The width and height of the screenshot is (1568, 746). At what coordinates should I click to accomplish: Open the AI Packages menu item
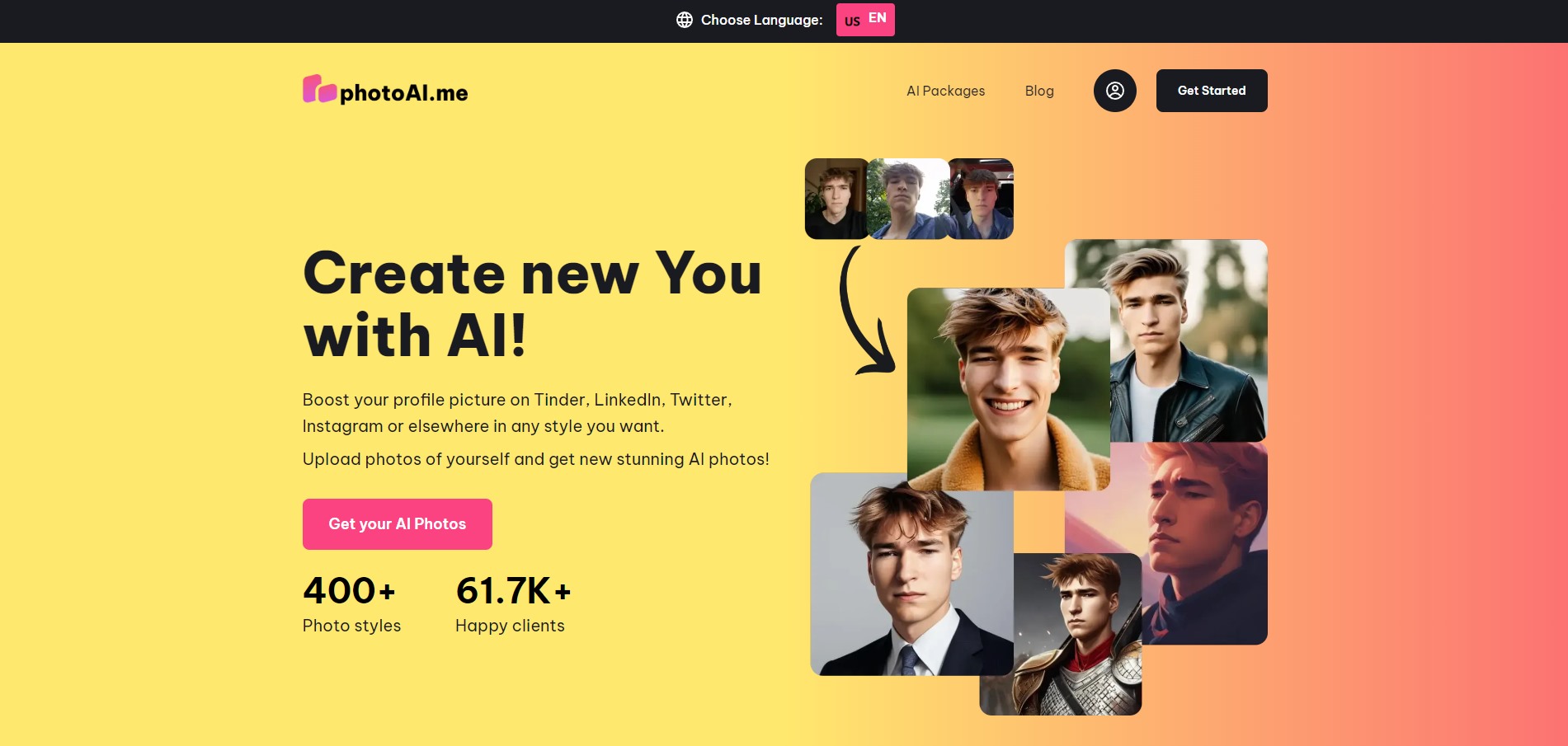tap(945, 91)
